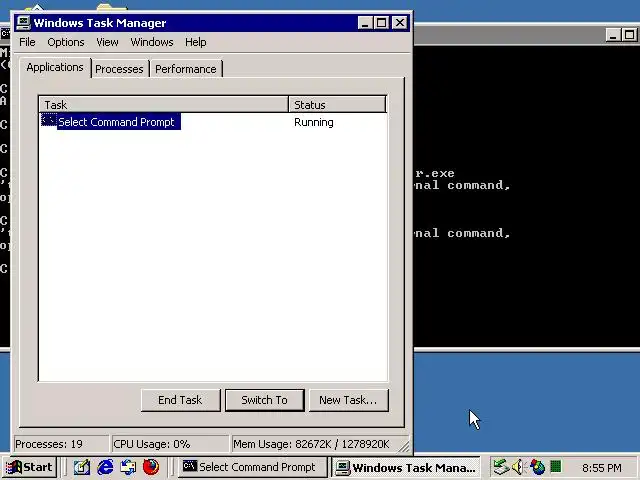640x480 pixels.
Task: Maximize the Command Prompt window behind
Action: click(629, 35)
